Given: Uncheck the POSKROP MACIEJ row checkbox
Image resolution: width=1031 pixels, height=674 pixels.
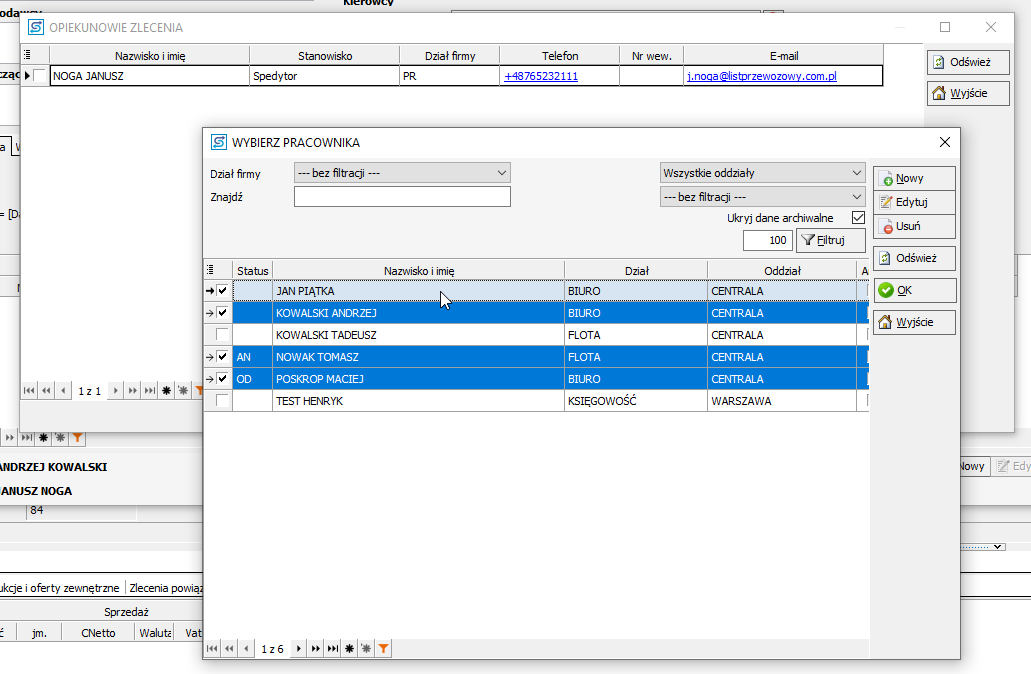Looking at the screenshot, I should pos(222,379).
